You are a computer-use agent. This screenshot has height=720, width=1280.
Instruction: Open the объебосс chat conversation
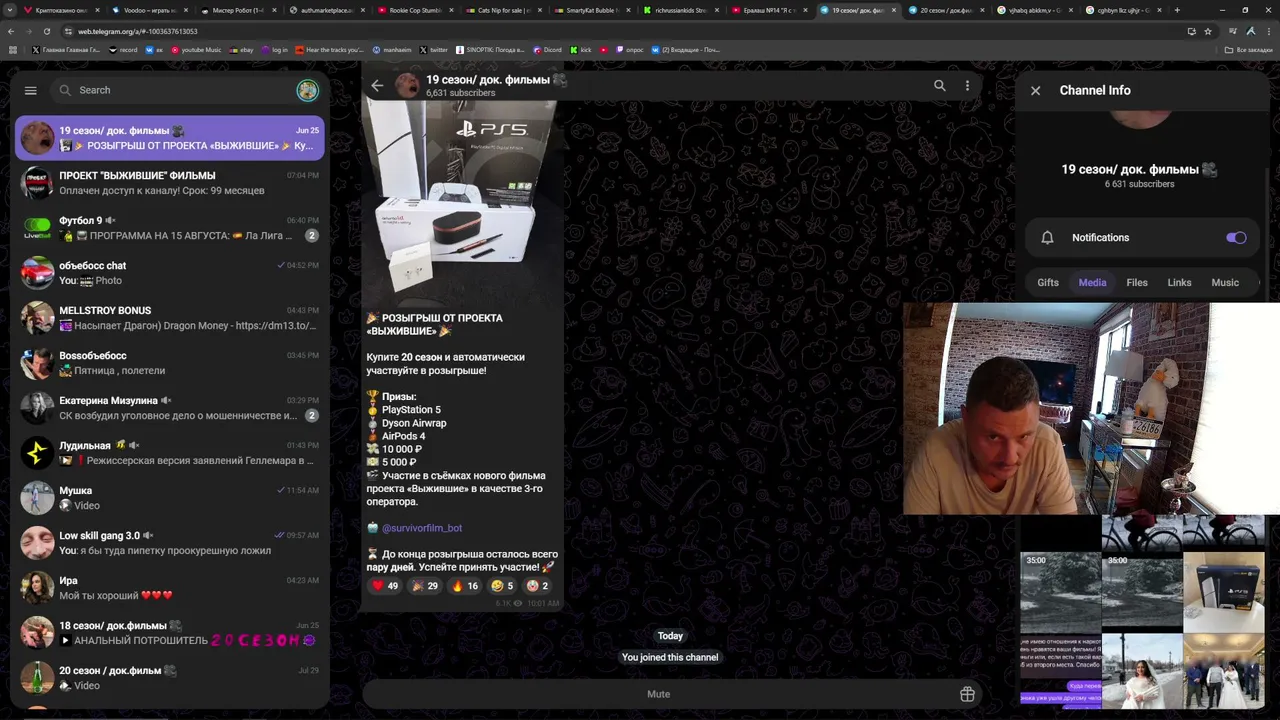click(170, 273)
